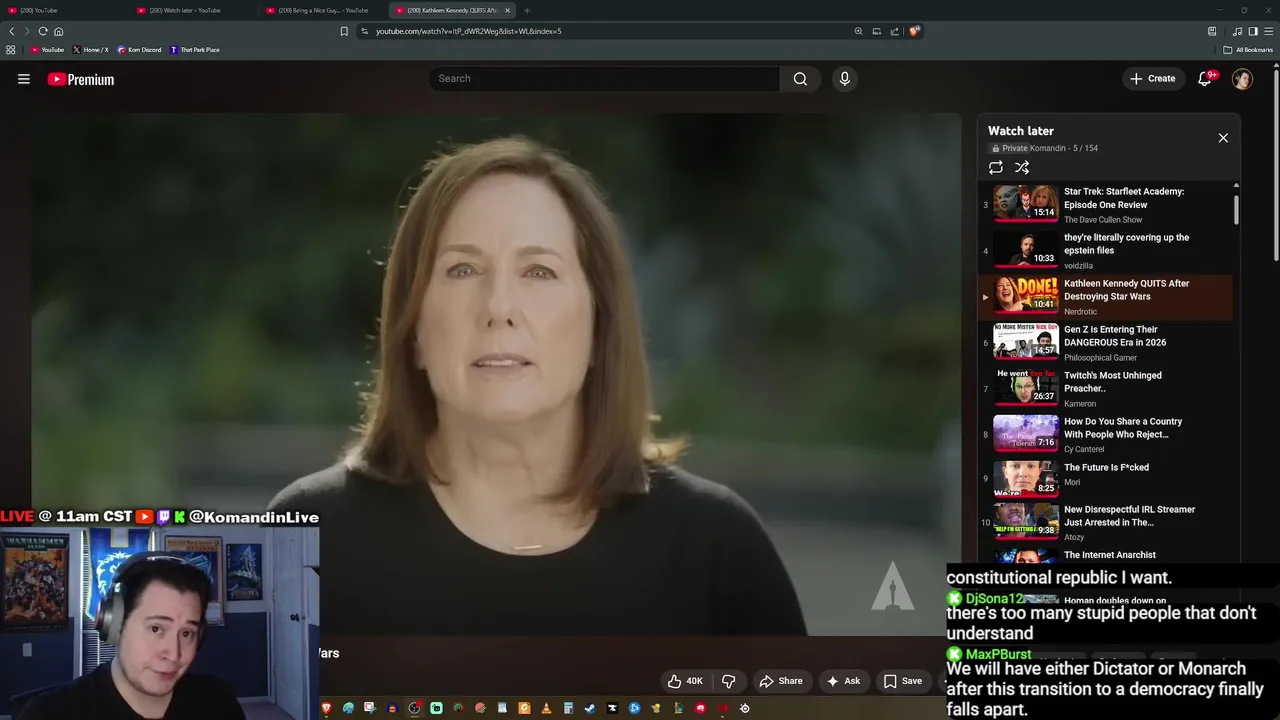Click the 'Watch later' playlist heading
This screenshot has width=1280, height=720.
[x=1021, y=131]
